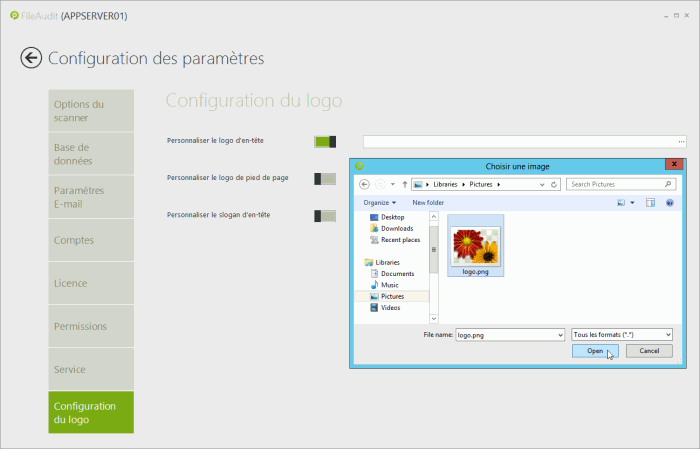Go up one folder level with the up arrow
This screenshot has height=449, width=700.
pos(404,184)
